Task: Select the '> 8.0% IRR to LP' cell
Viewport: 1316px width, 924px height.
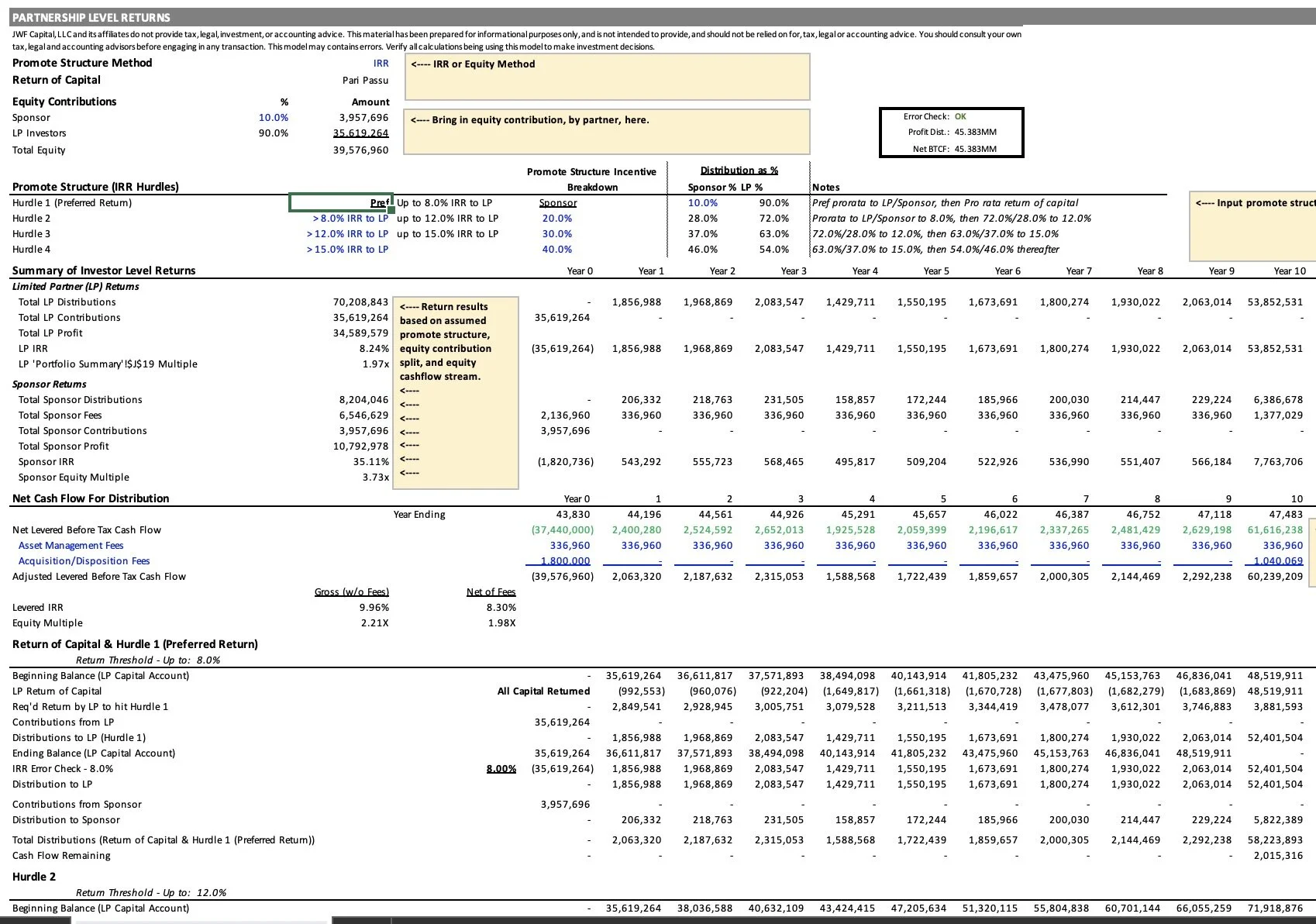Action: (350, 219)
